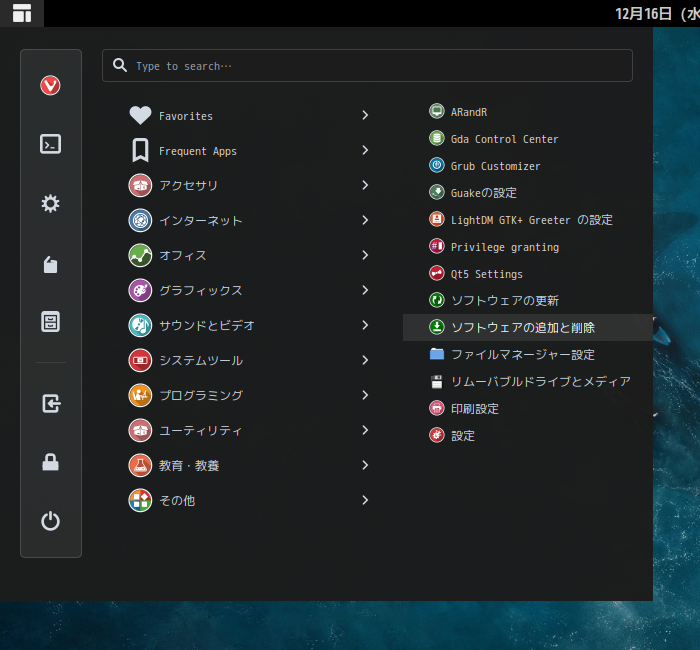Image resolution: width=700 pixels, height=650 pixels.
Task: Select the 教育・教養 category label
Action: click(189, 466)
